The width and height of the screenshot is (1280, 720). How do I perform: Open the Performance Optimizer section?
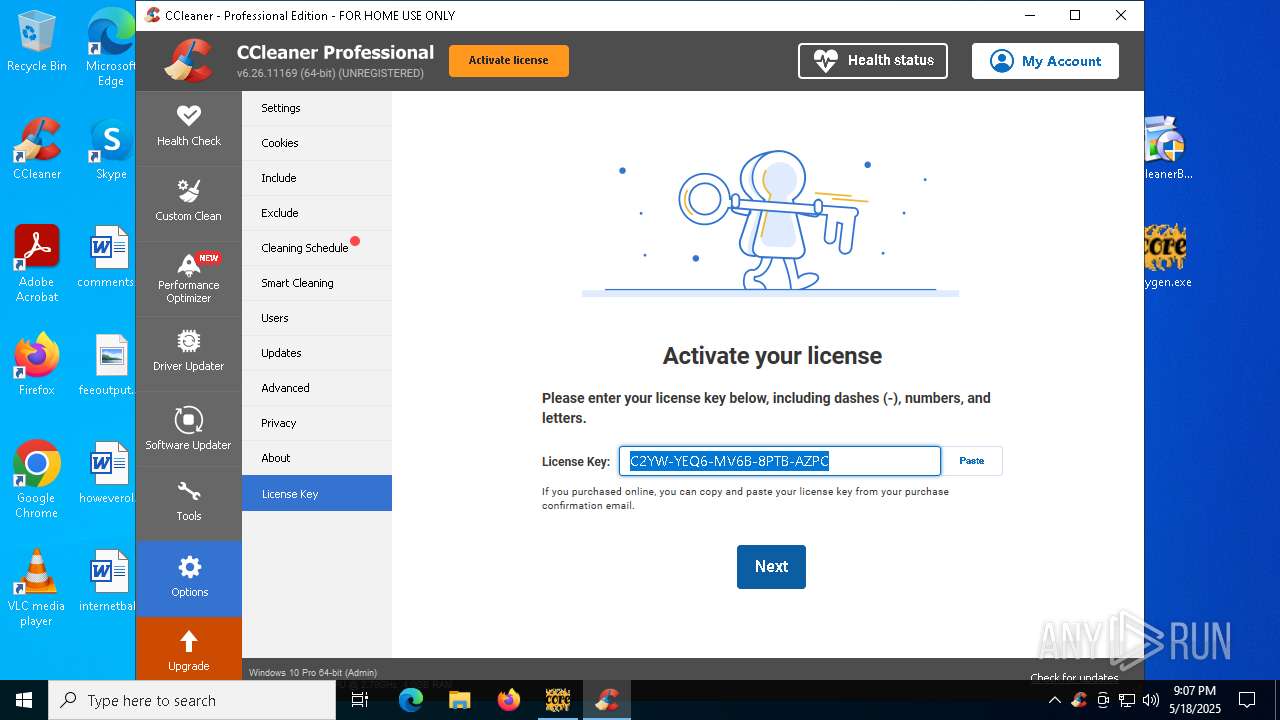188,278
